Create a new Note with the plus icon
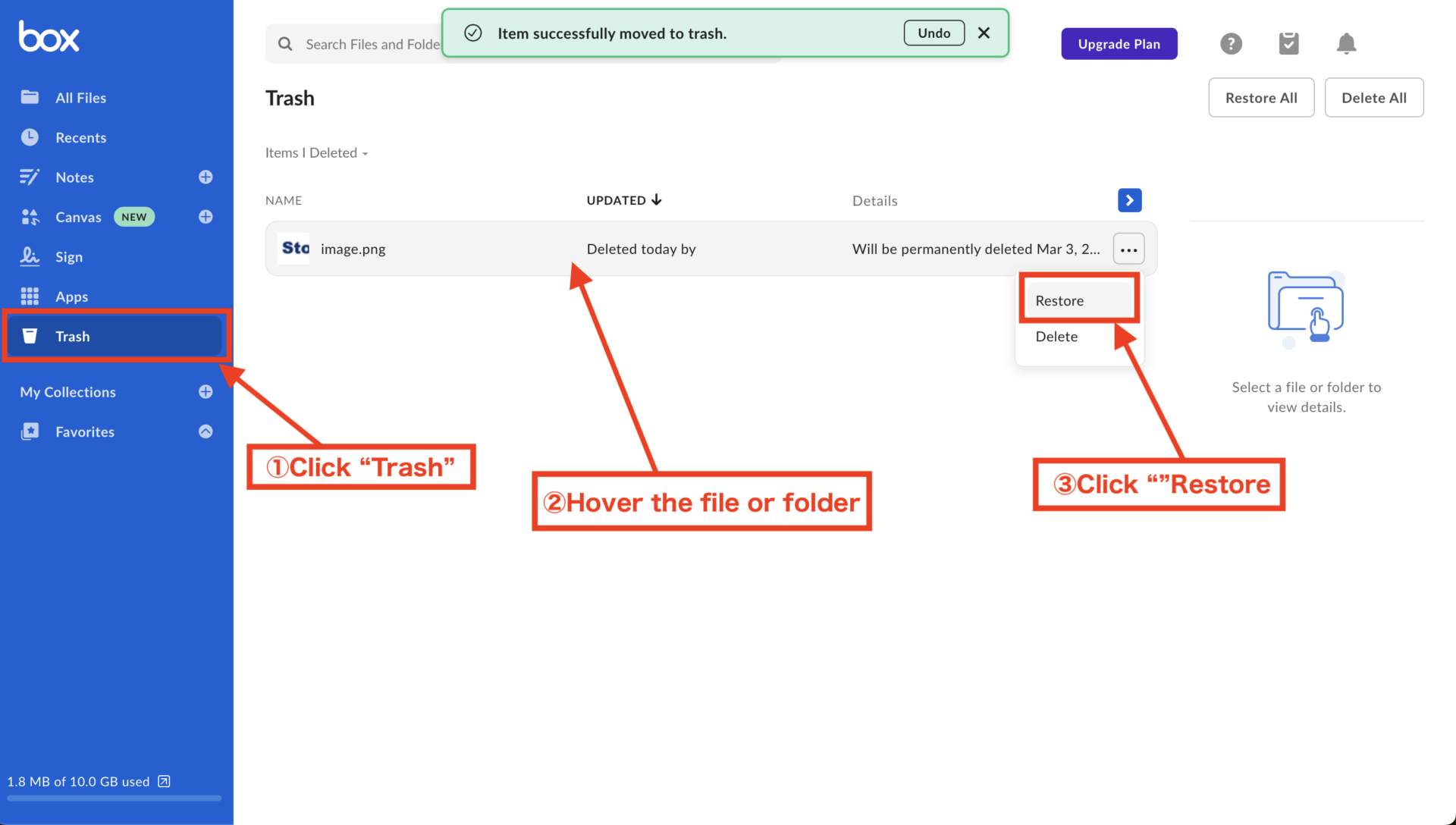This screenshot has height=825, width=1456. 206,177
